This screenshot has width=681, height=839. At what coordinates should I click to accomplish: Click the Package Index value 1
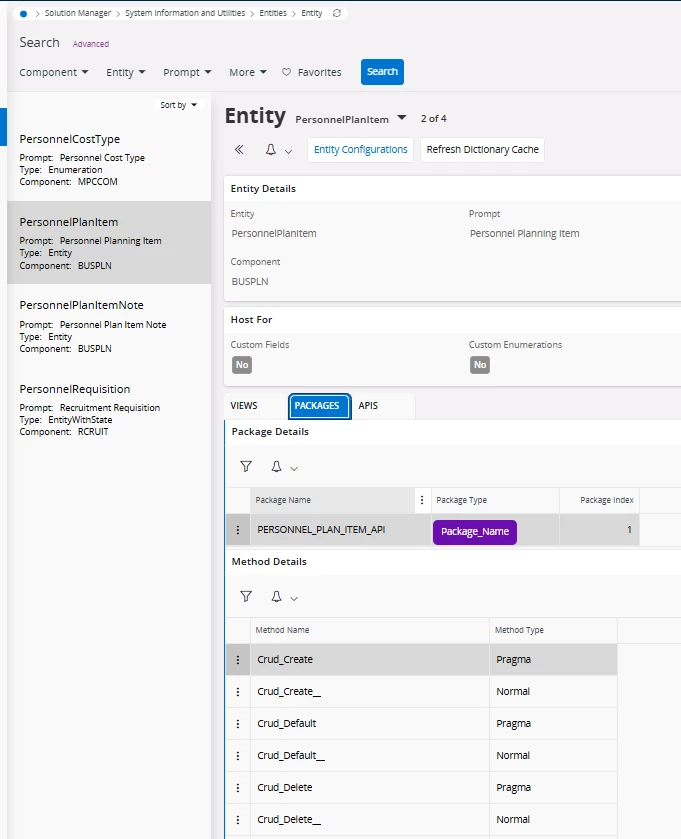pos(600,530)
